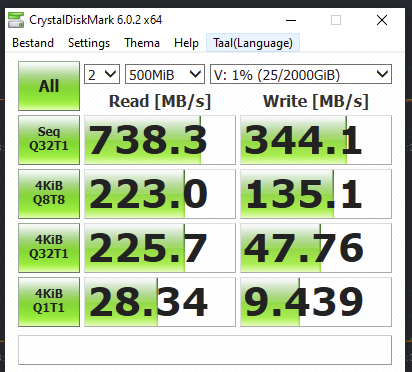The image size is (412, 372).
Task: Click the CrystalDiskMark app icon in title bar
Action: click(16, 20)
